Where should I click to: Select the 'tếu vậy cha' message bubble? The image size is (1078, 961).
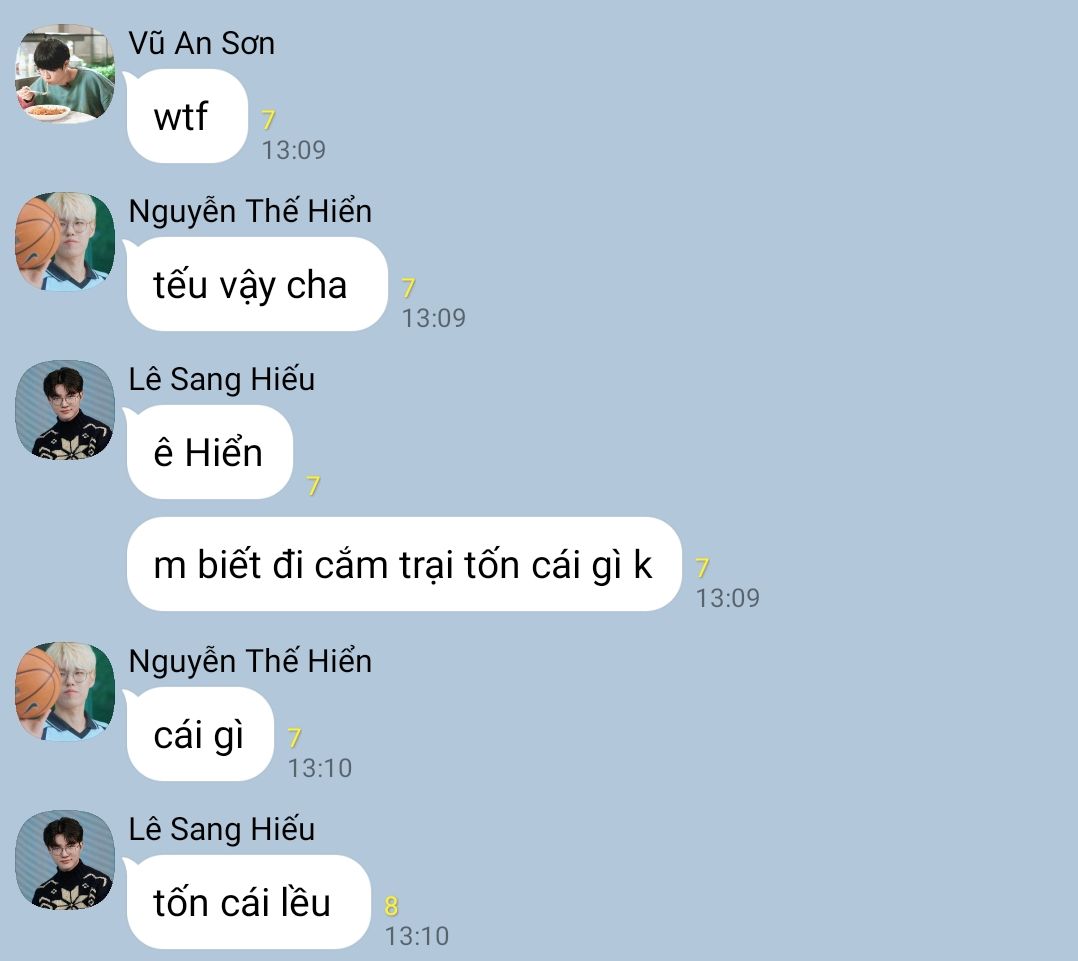tap(256, 284)
